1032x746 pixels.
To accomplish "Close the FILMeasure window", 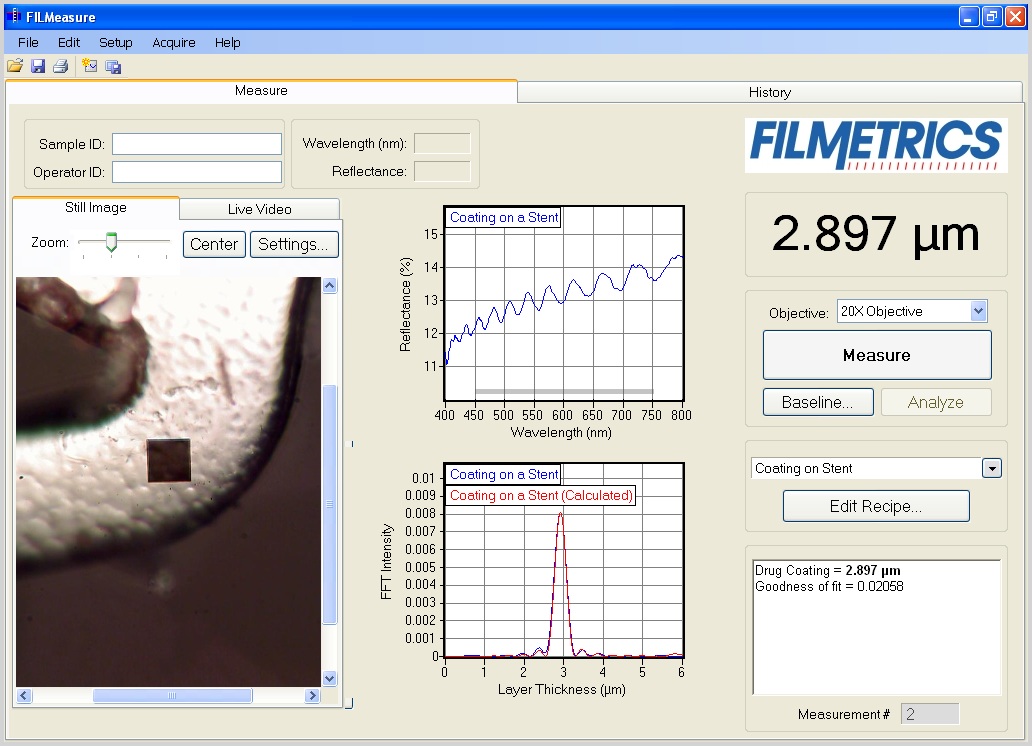I will (1015, 16).
